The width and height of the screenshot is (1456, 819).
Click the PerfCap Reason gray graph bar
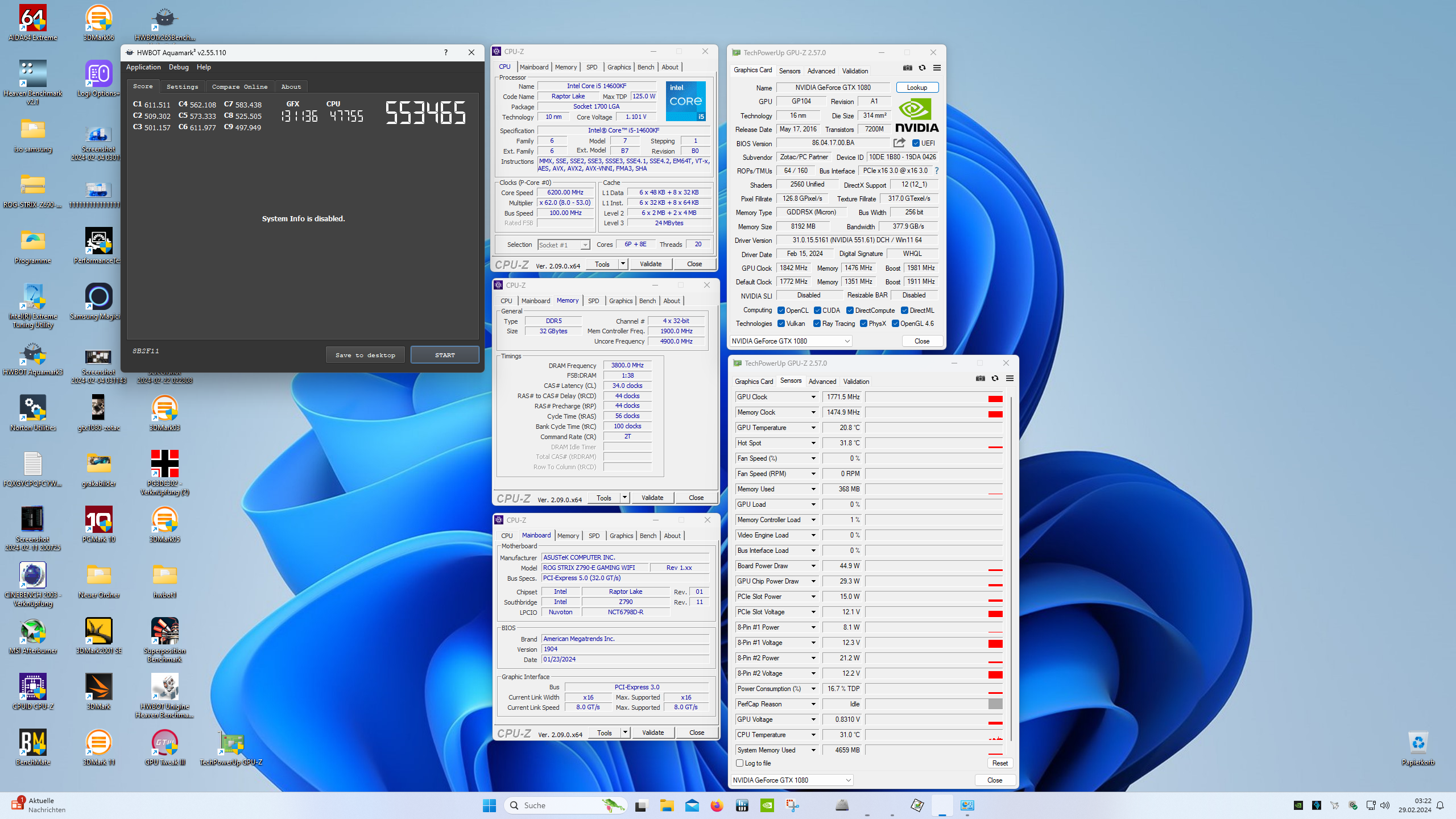[995, 704]
